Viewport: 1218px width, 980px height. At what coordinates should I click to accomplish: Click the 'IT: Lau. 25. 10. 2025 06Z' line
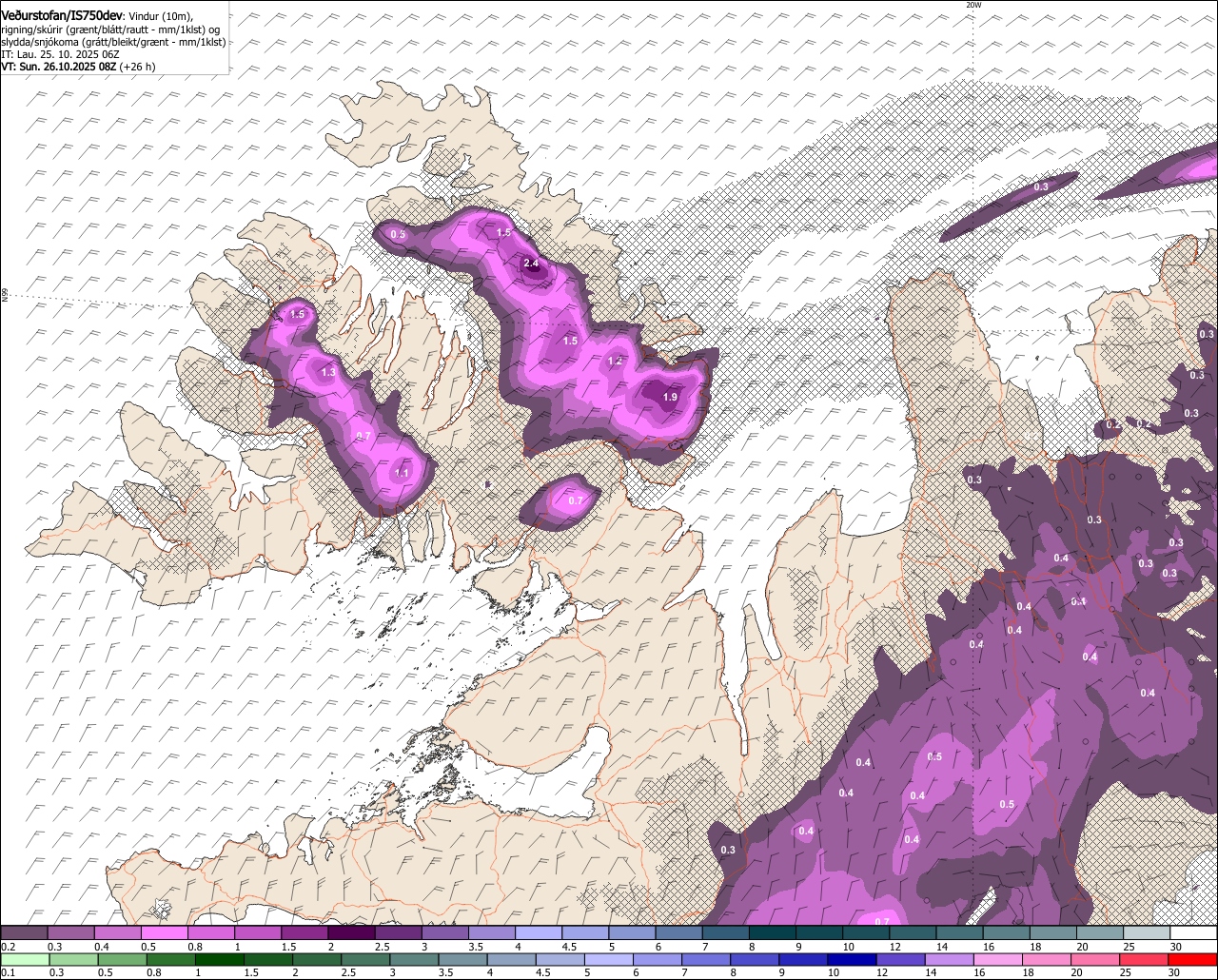(x=60, y=54)
